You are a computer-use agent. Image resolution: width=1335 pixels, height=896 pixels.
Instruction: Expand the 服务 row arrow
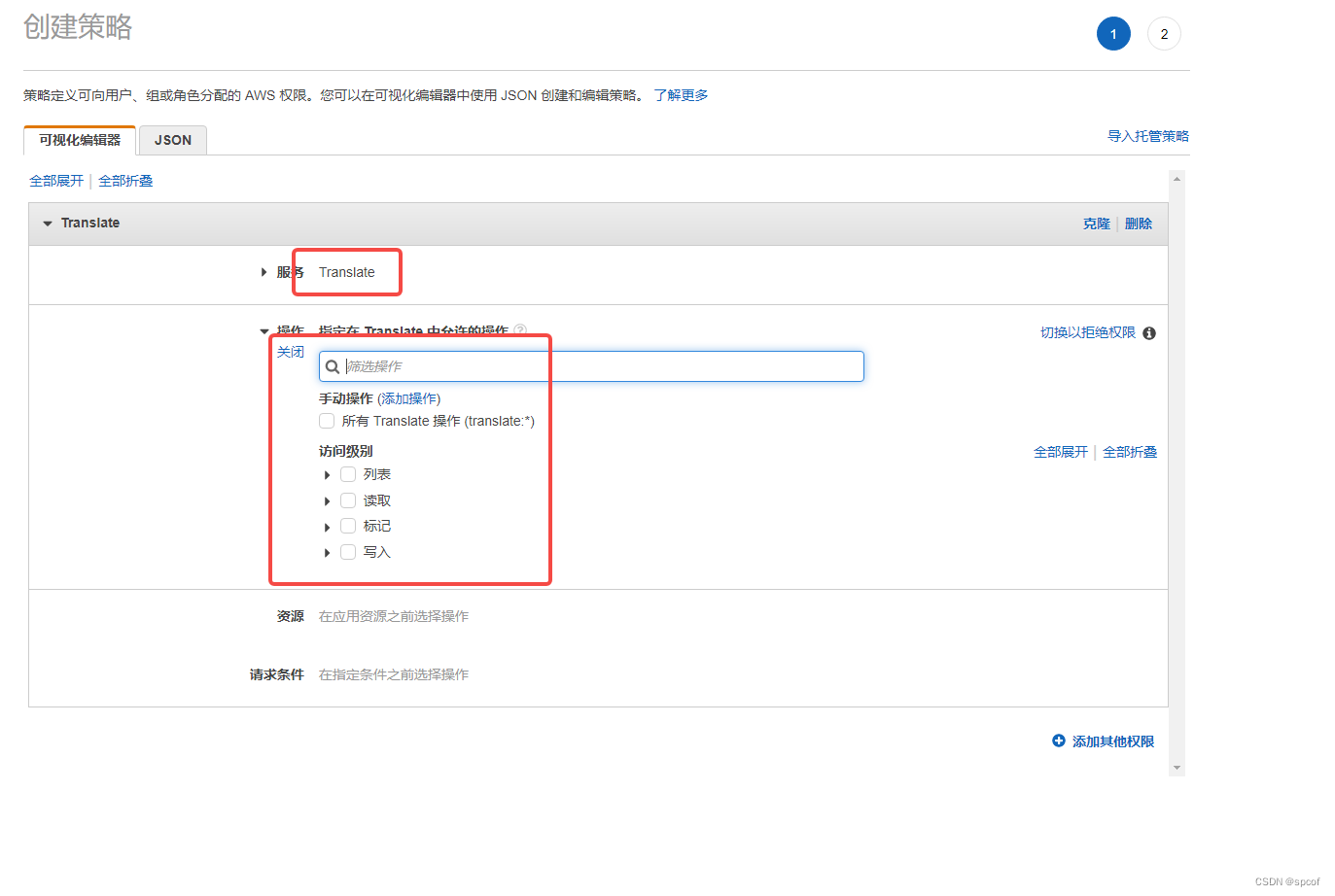point(263,272)
